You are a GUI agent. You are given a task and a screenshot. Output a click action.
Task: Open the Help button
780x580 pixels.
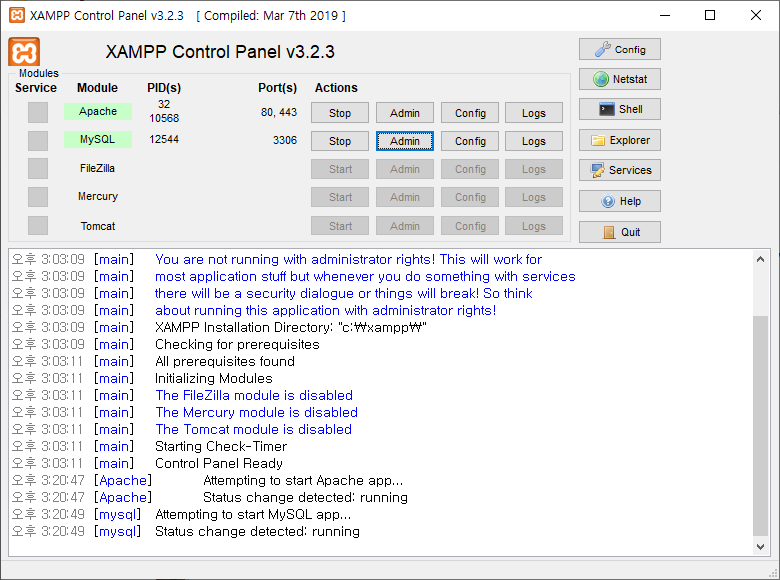[620, 201]
